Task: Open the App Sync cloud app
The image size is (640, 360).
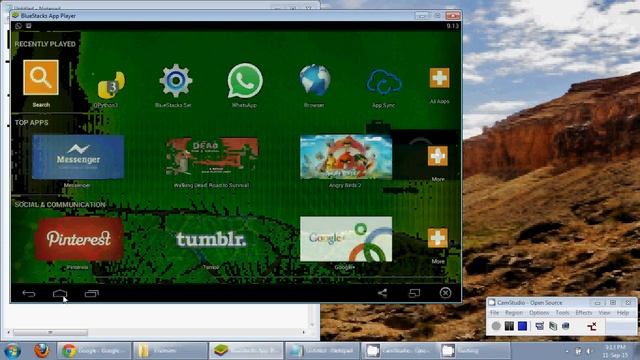Action: click(384, 82)
